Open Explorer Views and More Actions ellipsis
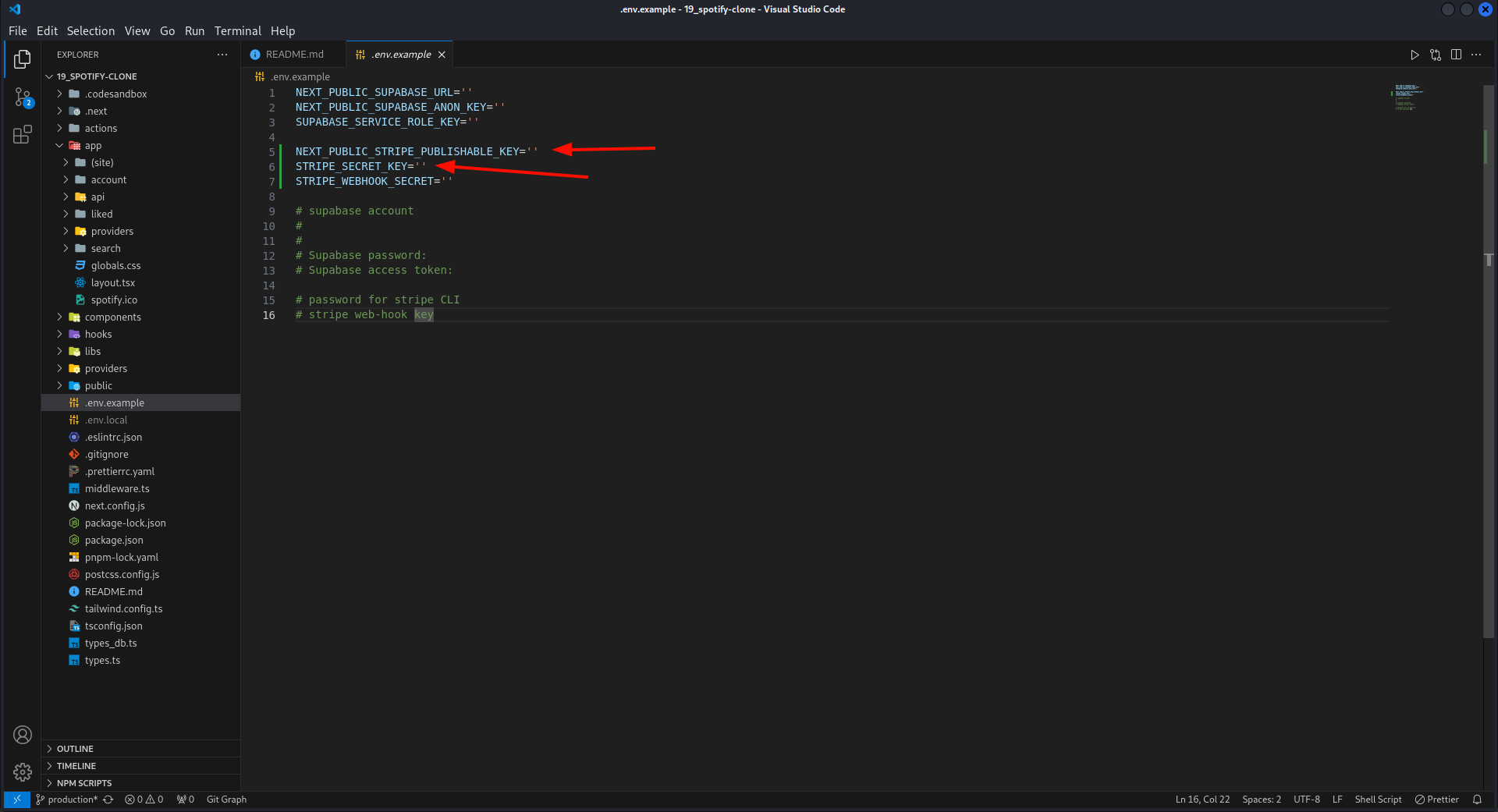 coord(222,55)
